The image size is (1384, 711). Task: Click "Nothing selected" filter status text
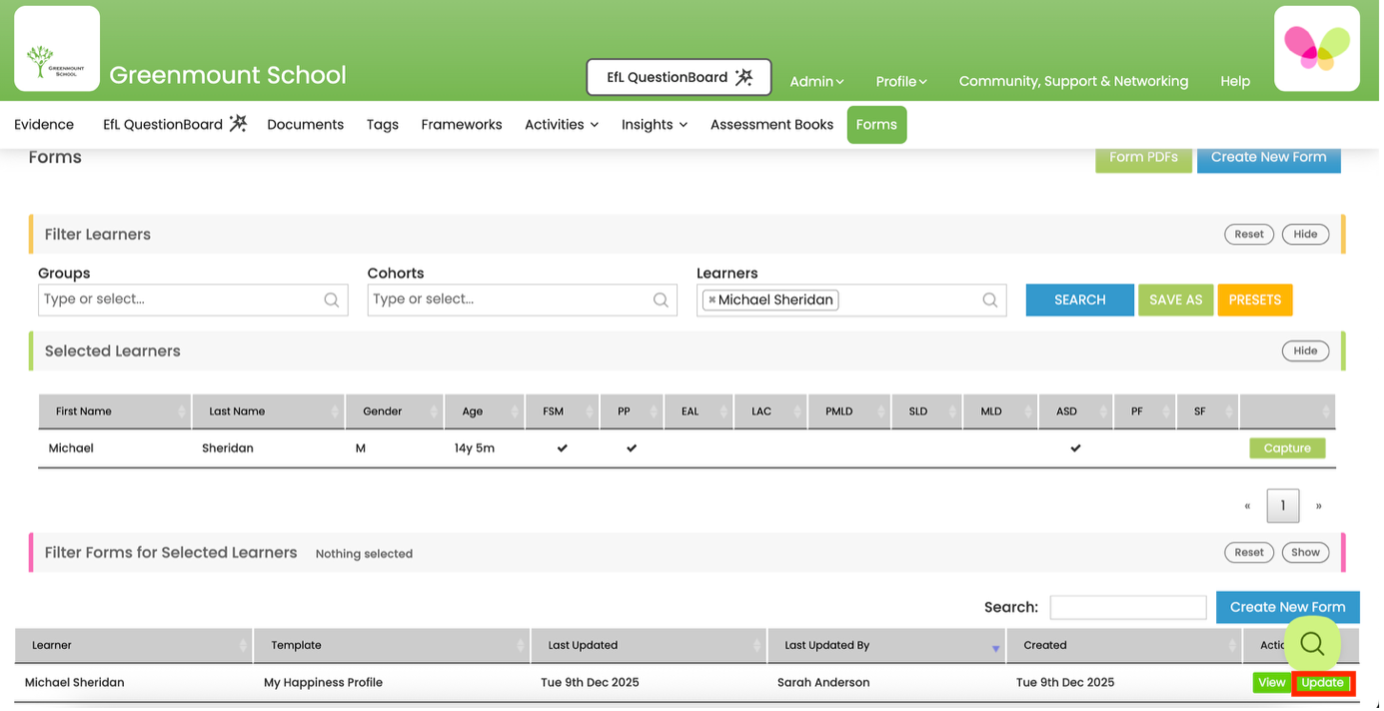click(x=366, y=556)
